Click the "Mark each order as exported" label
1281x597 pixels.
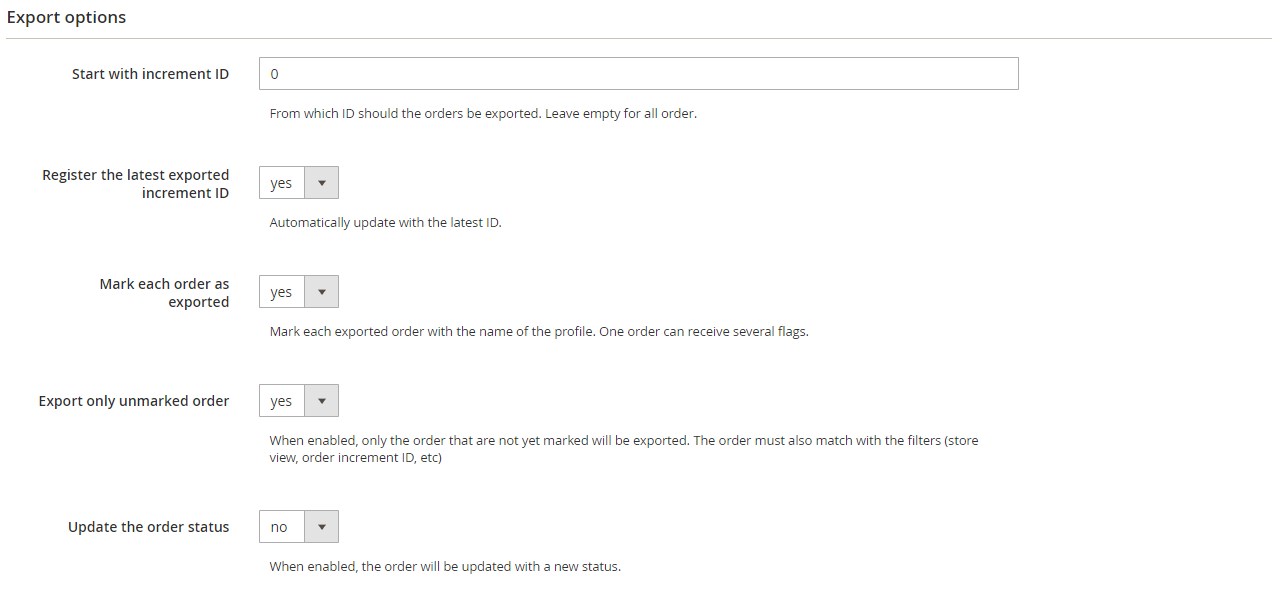(x=164, y=293)
